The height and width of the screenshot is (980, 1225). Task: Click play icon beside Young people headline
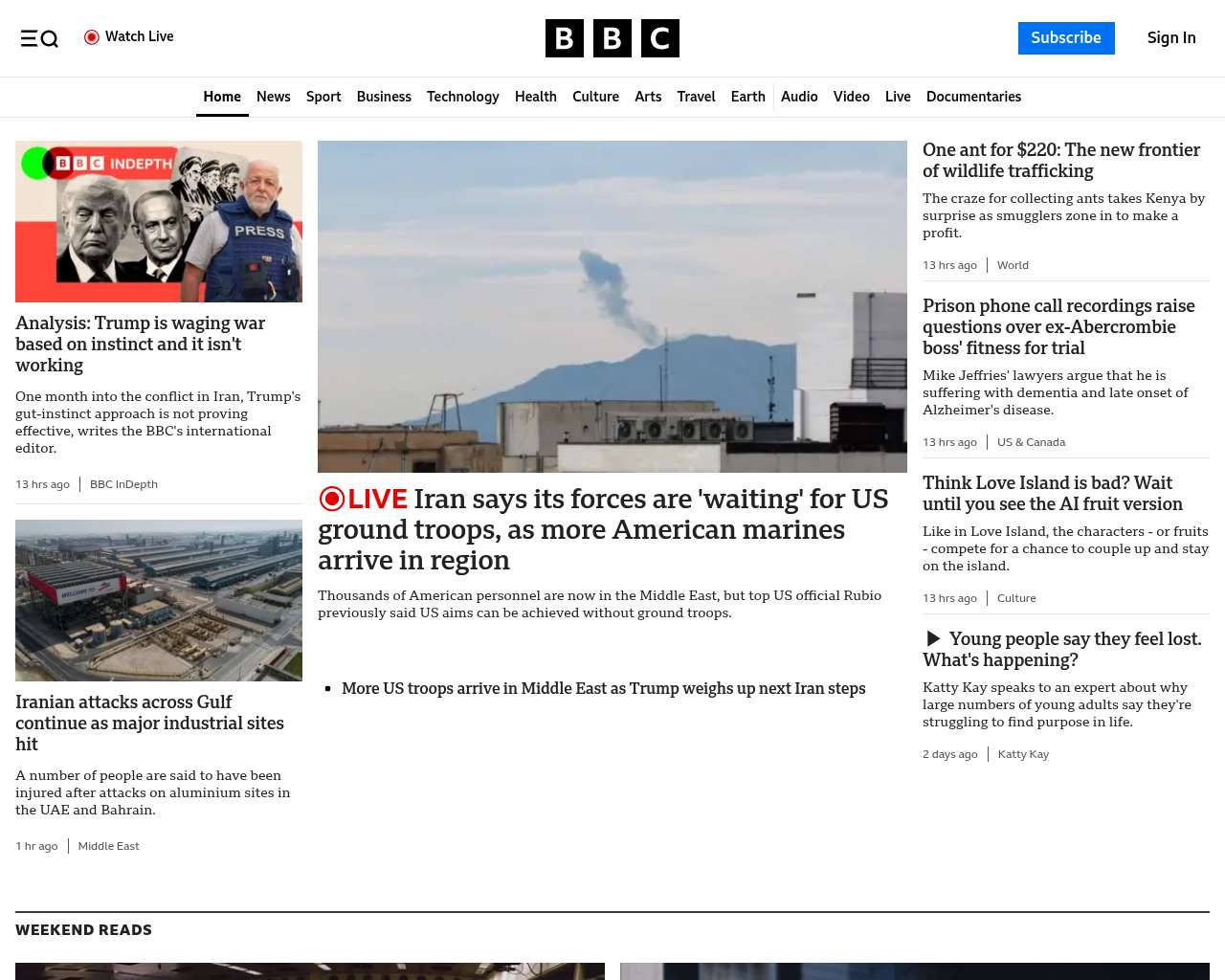pos(933,638)
